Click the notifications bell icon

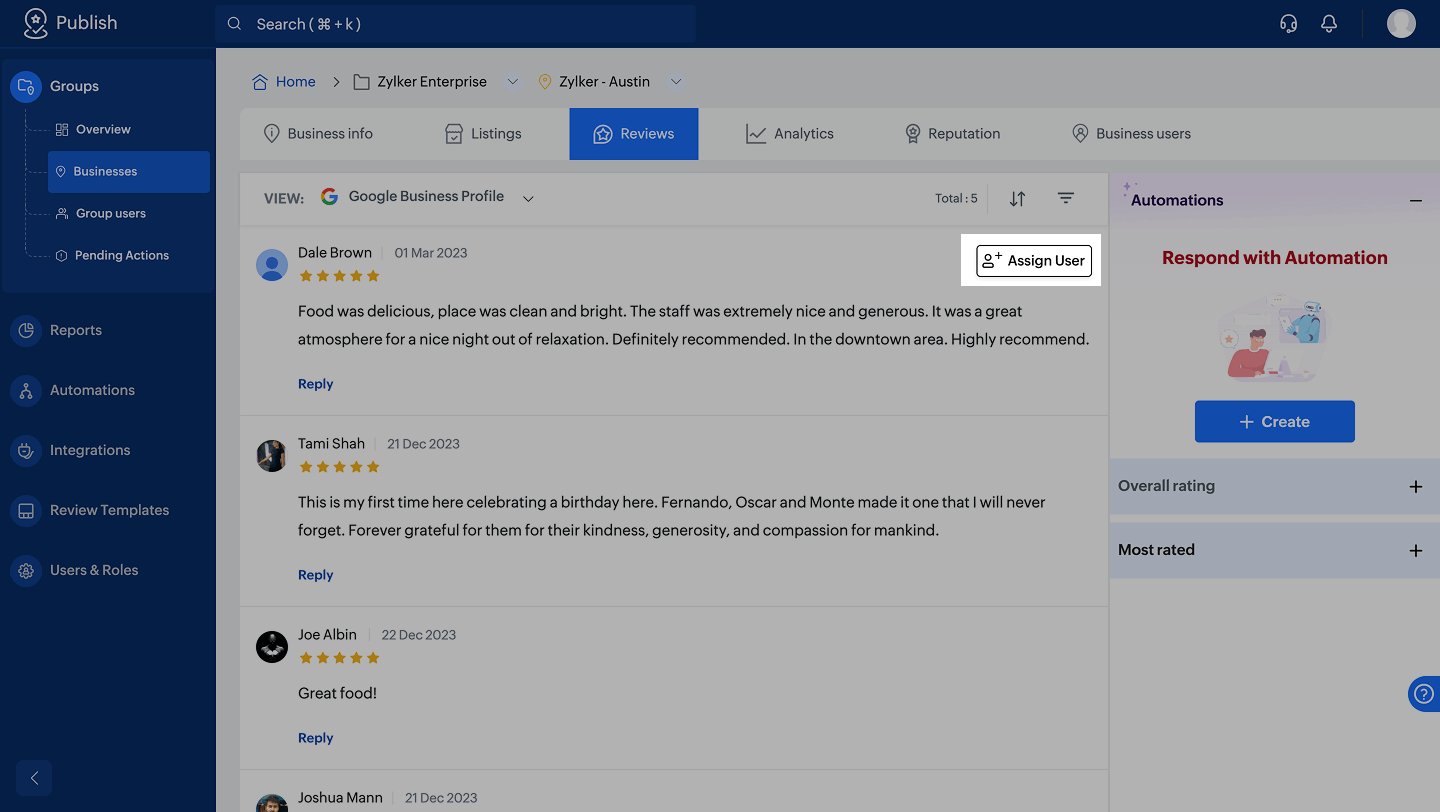(x=1329, y=24)
